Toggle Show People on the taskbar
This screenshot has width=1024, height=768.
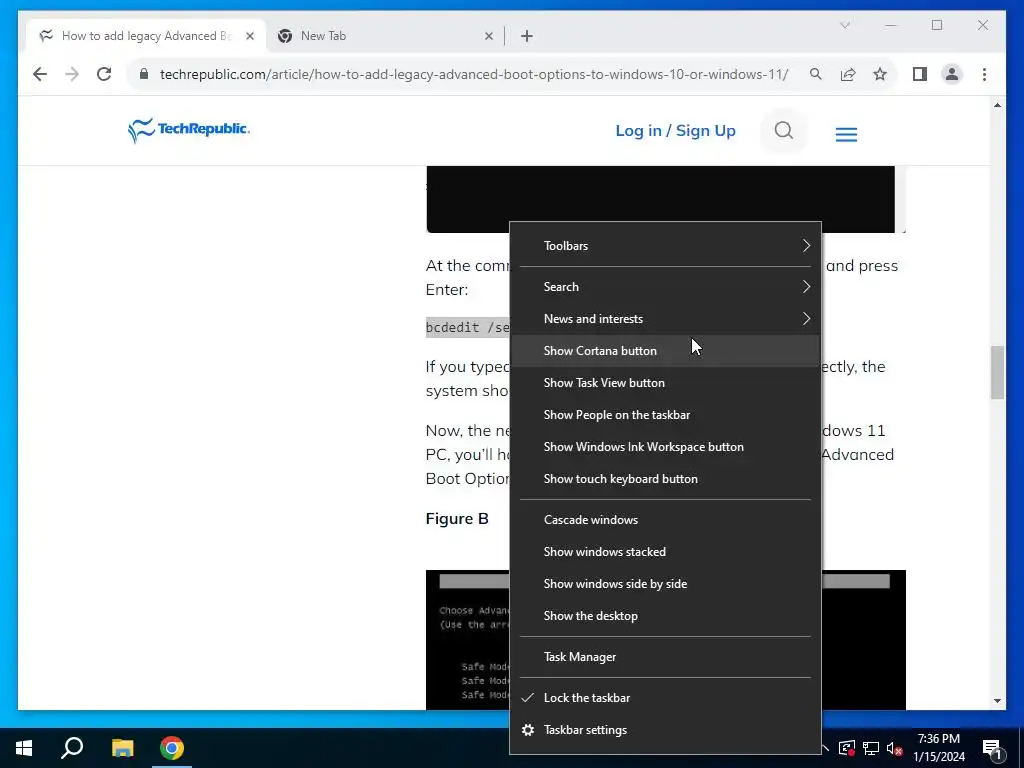[665, 415]
